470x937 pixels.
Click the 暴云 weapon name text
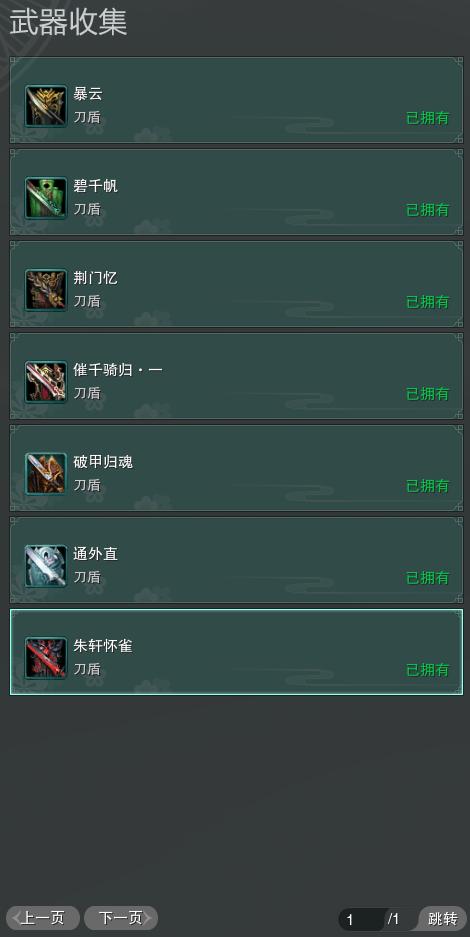88,94
